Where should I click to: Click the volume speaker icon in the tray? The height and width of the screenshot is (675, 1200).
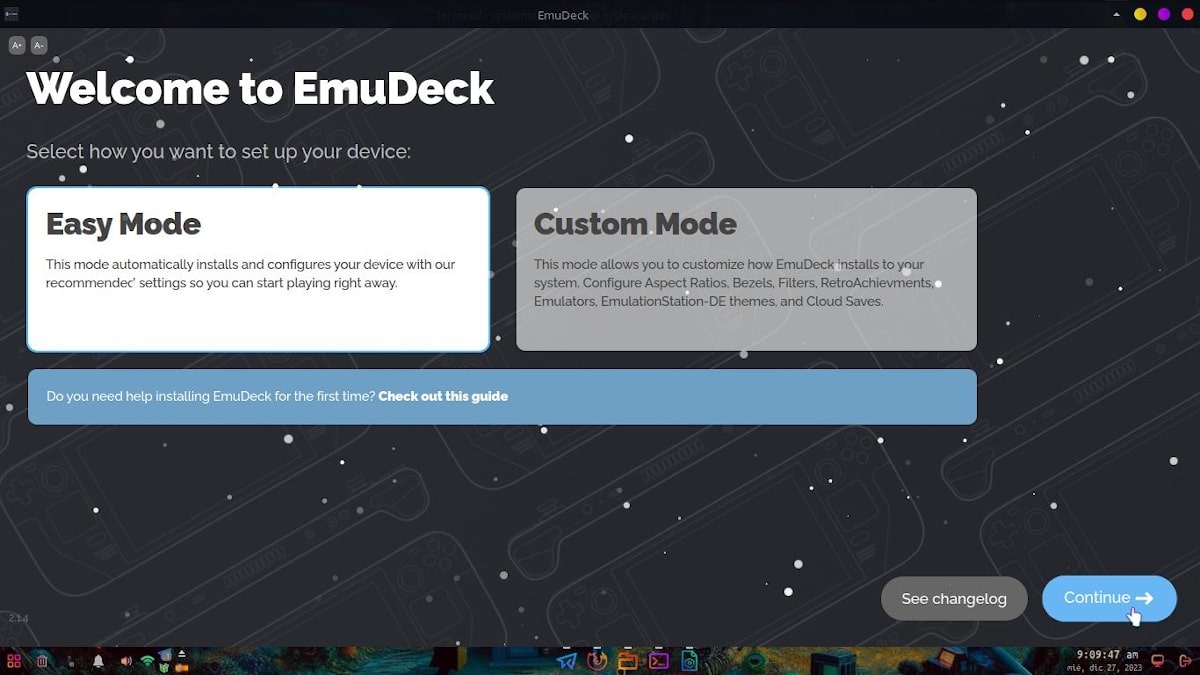pos(126,661)
